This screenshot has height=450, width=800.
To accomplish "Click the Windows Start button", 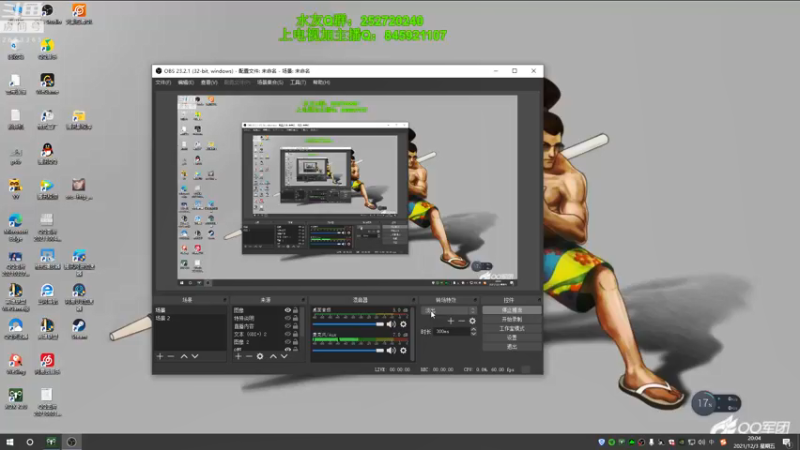I will pyautogui.click(x=10, y=442).
